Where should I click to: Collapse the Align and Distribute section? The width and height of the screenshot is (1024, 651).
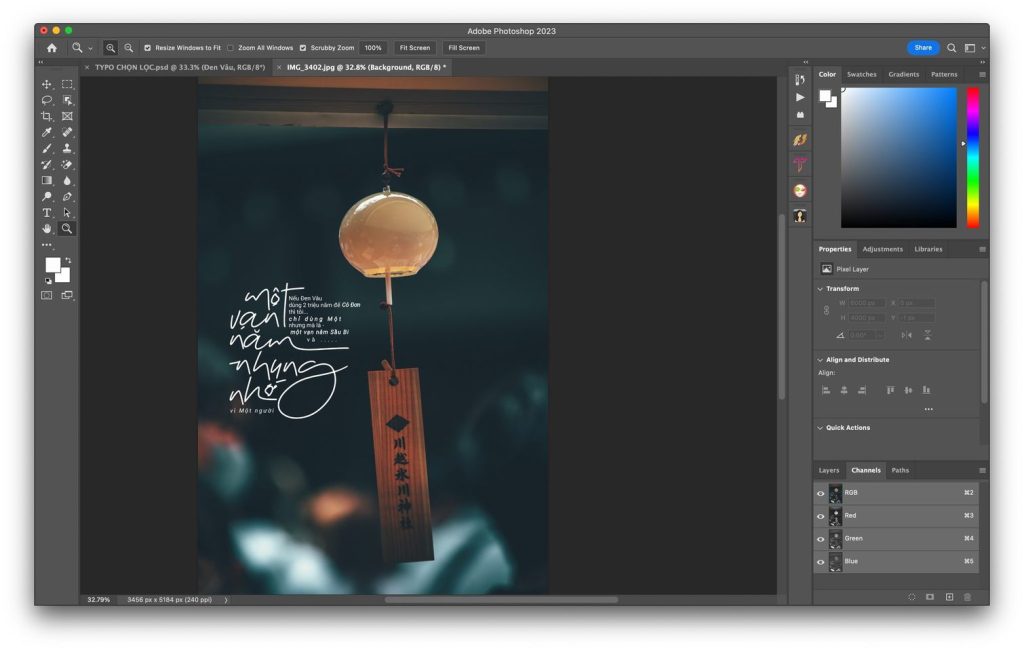[x=821, y=360]
